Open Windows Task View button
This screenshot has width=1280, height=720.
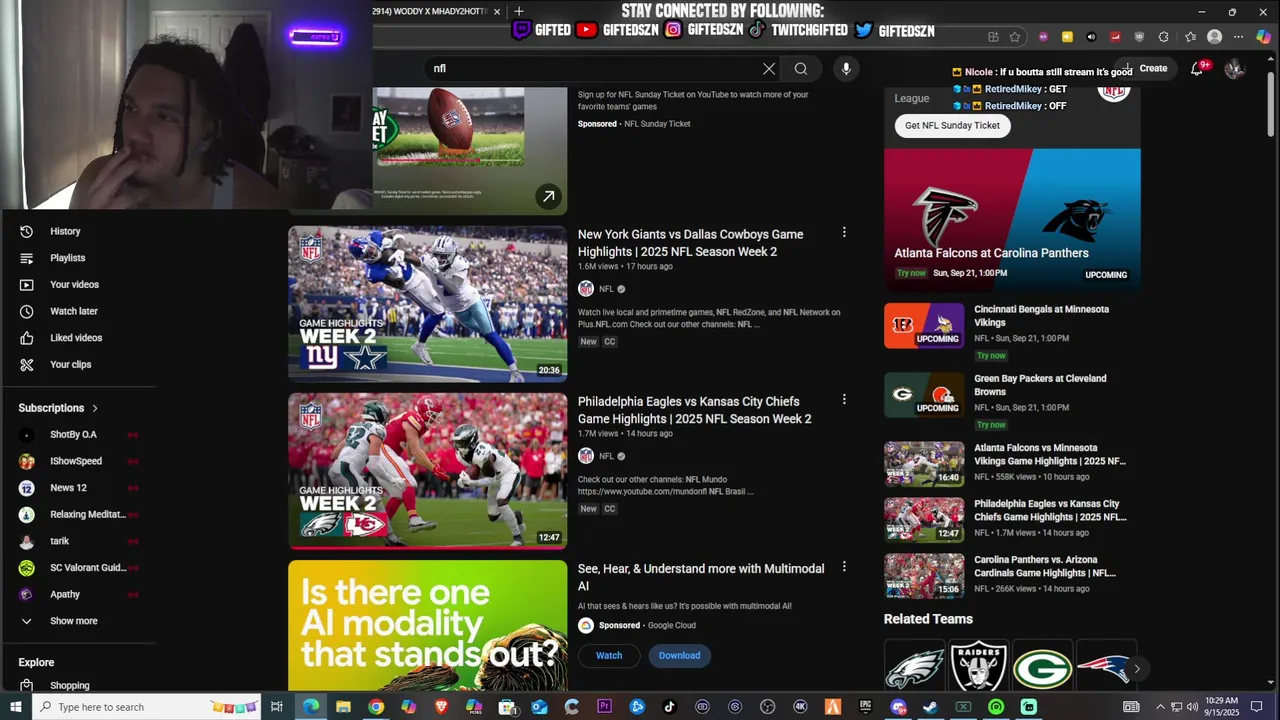(277, 707)
